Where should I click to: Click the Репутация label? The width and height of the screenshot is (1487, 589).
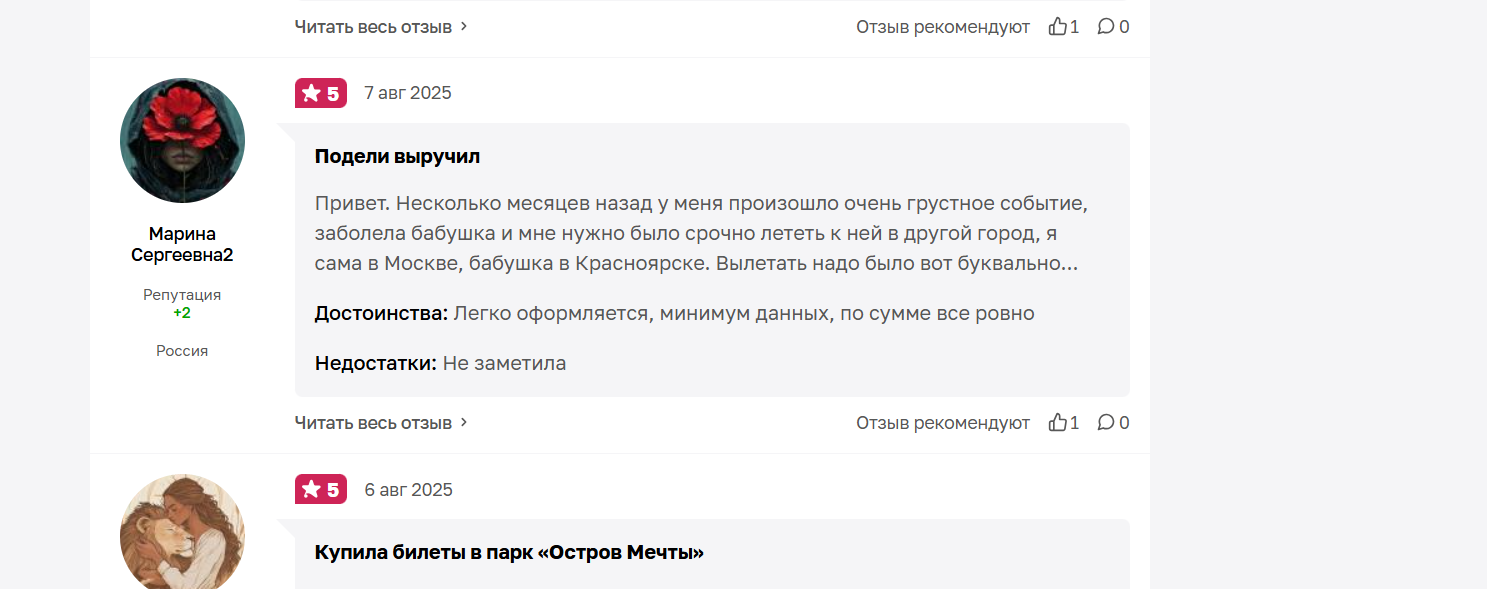pyautogui.click(x=182, y=295)
